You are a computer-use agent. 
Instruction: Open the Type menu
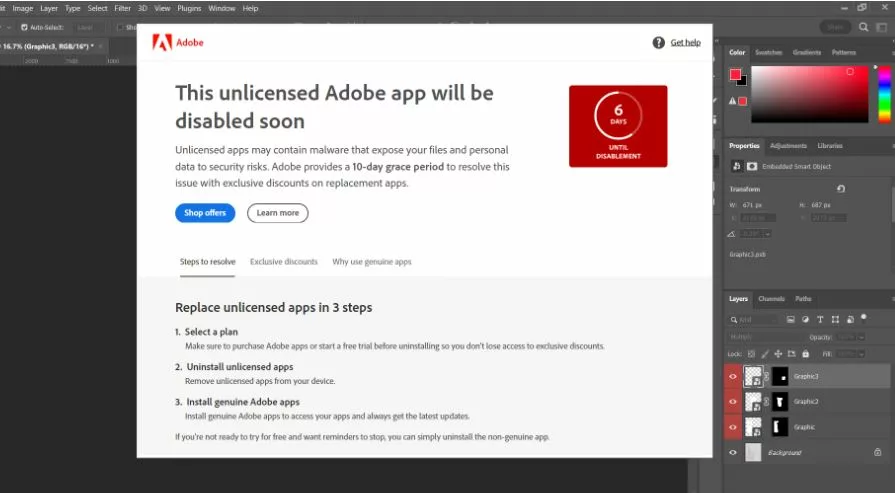[72, 9]
